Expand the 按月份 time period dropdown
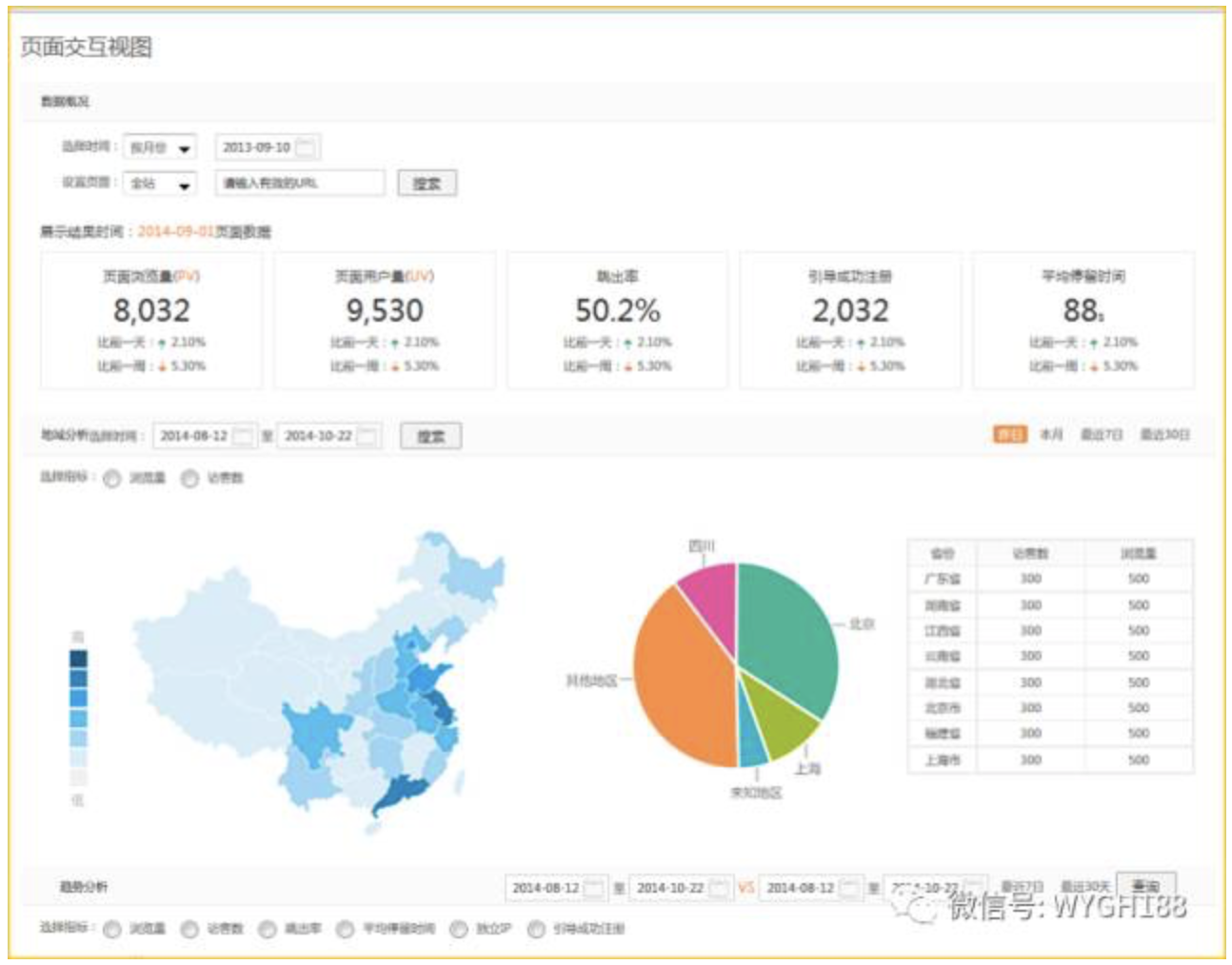 point(160,148)
